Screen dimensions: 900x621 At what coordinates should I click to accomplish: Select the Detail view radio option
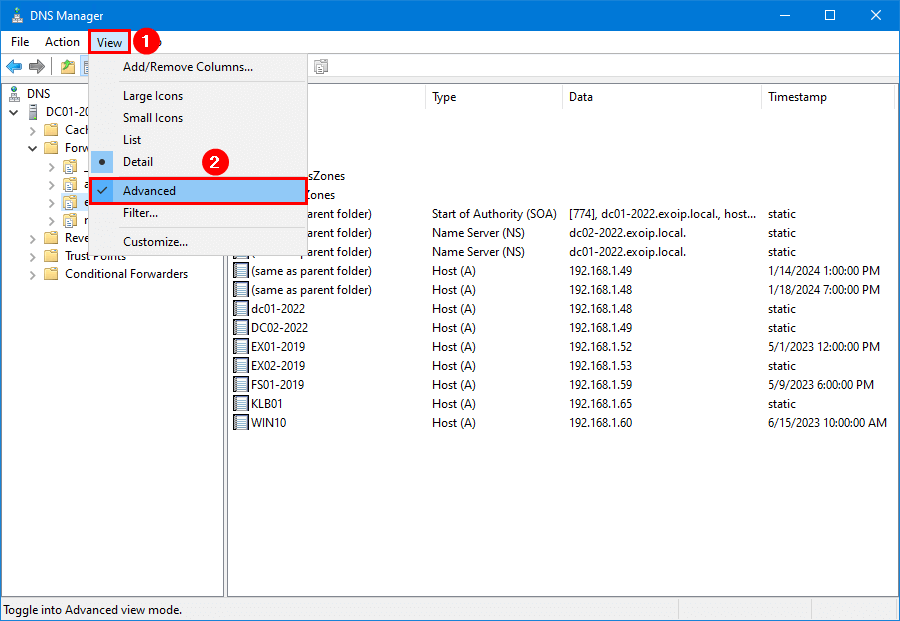pyautogui.click(x=138, y=162)
